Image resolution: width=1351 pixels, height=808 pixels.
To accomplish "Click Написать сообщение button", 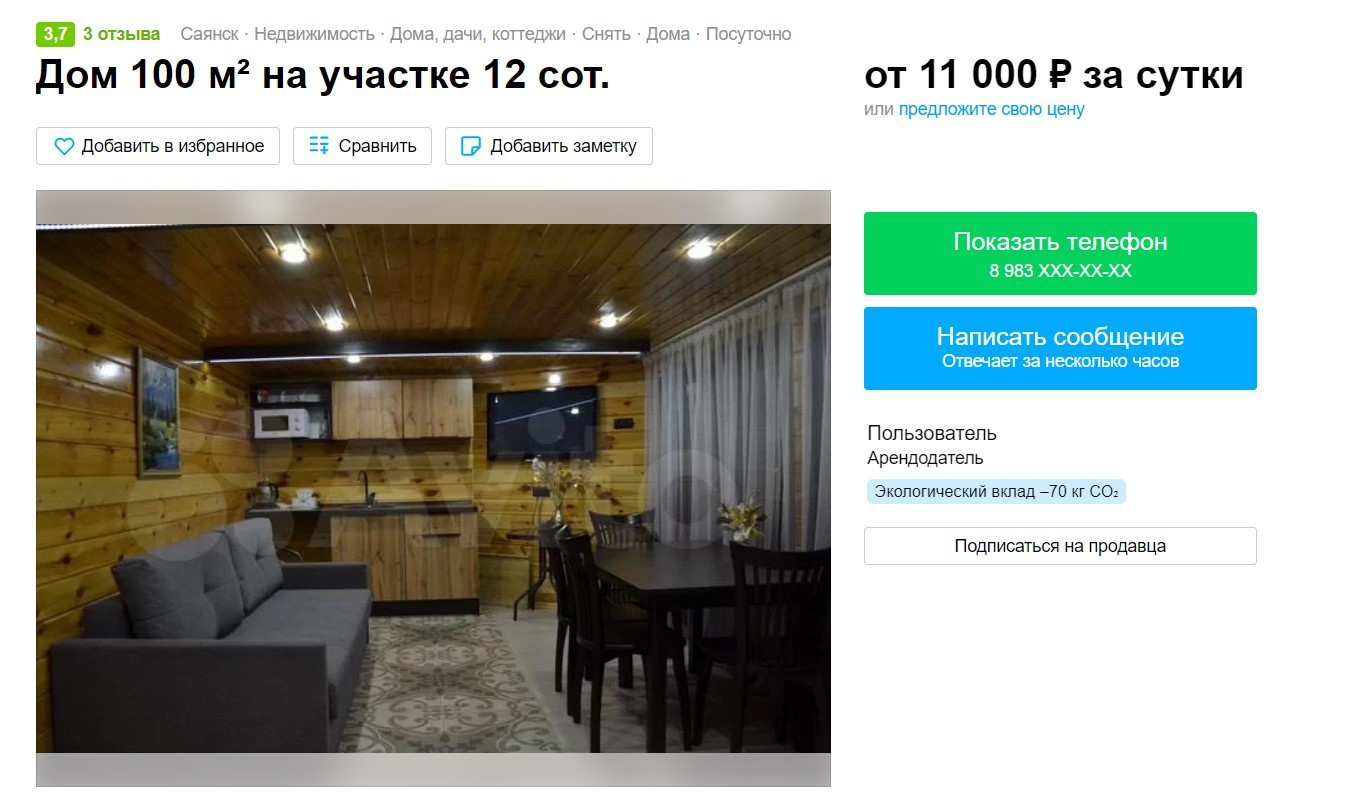I will pos(1060,348).
